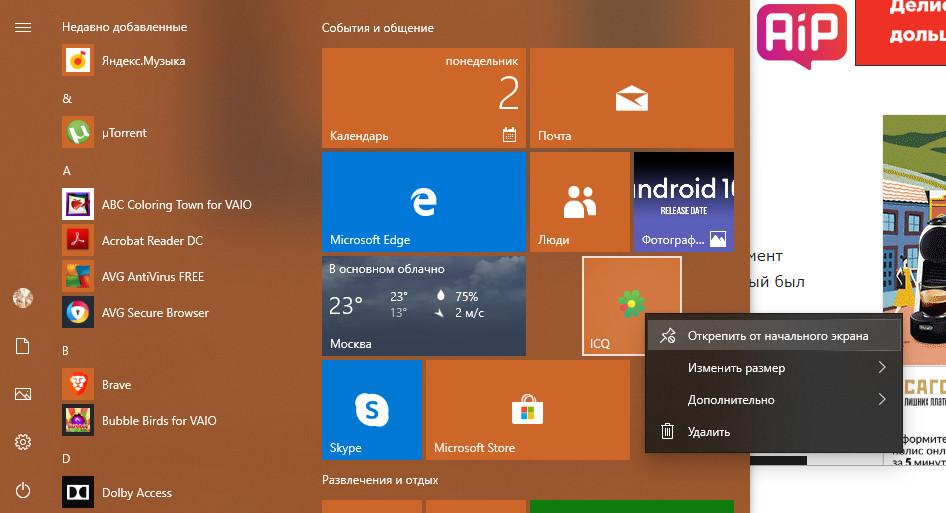
Task: Open the Люди tile
Action: tap(580, 202)
